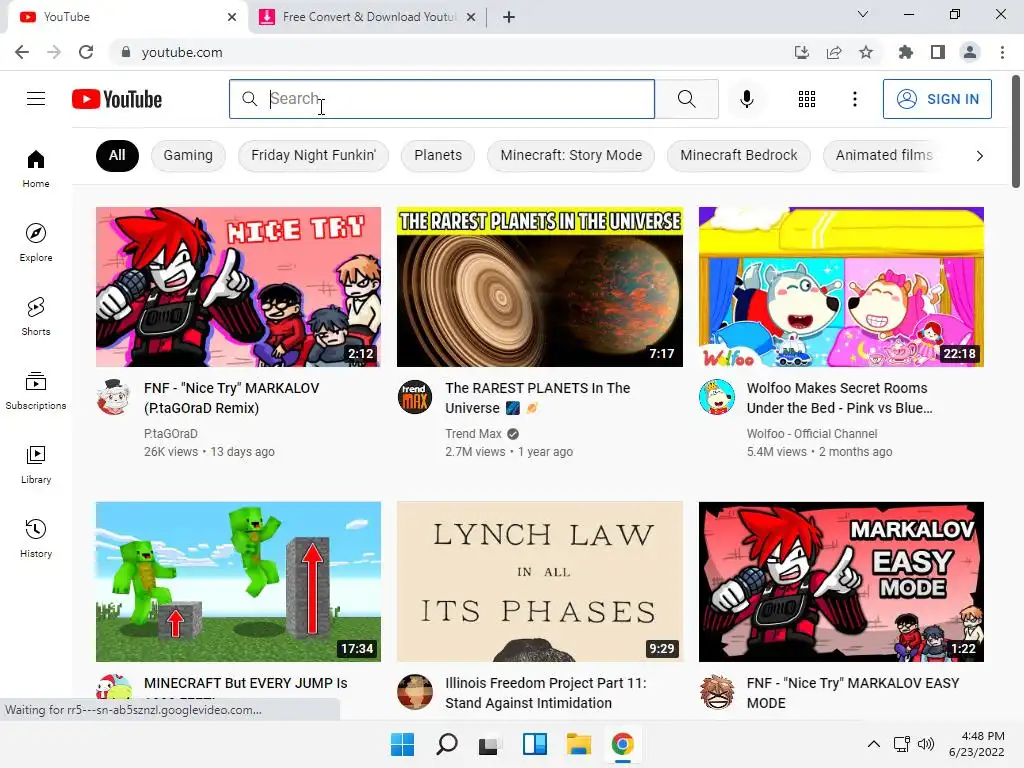Click the share page icon in address bar
Screen dimensions: 1024x768
834,52
